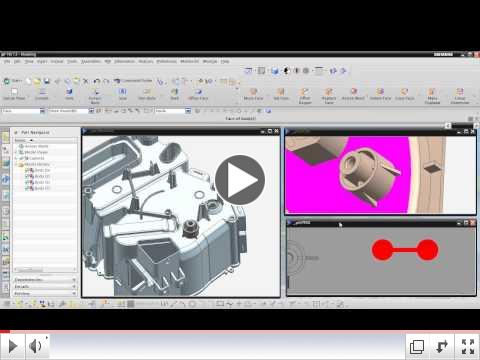Click the blue shaded cube rendering icon

point(275,71)
